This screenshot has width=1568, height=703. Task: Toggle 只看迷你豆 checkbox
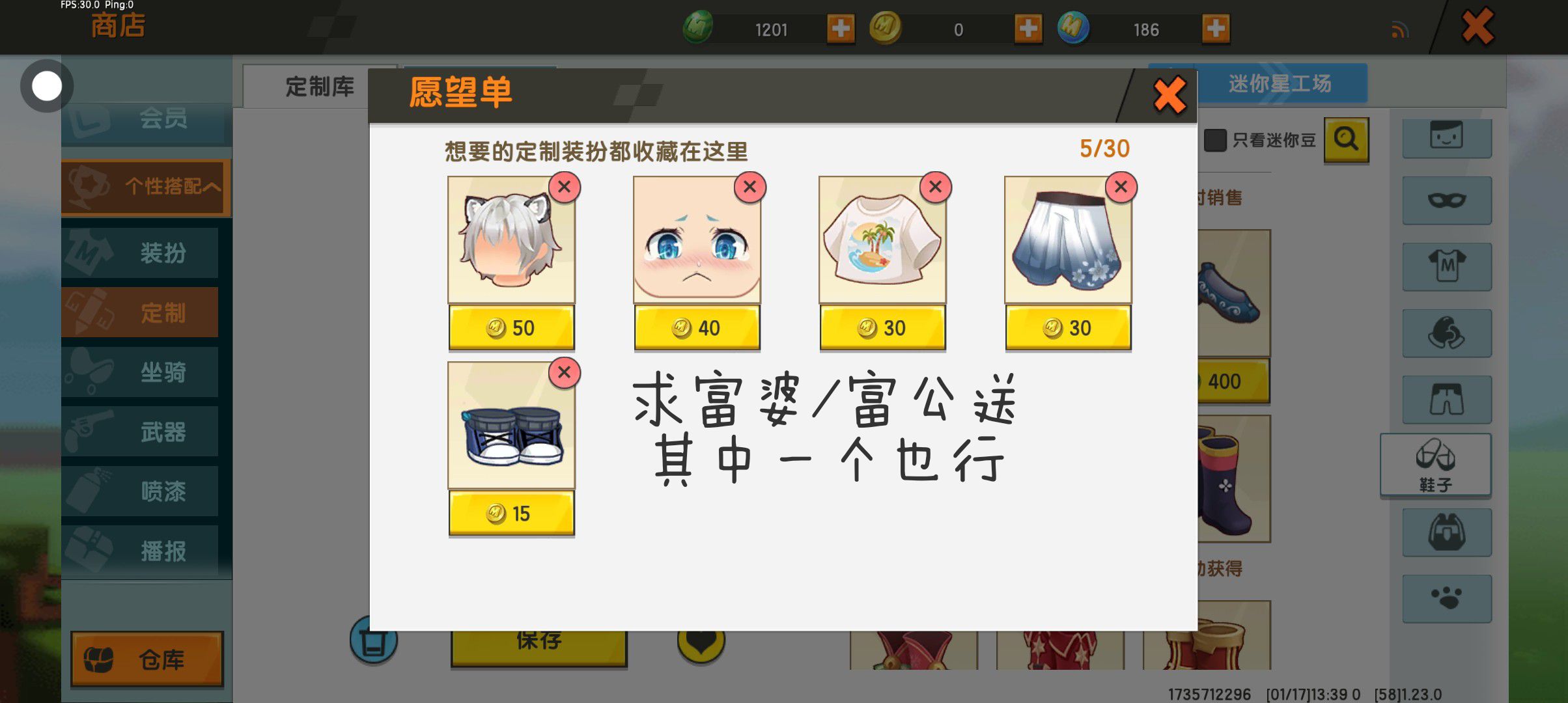click(1215, 140)
